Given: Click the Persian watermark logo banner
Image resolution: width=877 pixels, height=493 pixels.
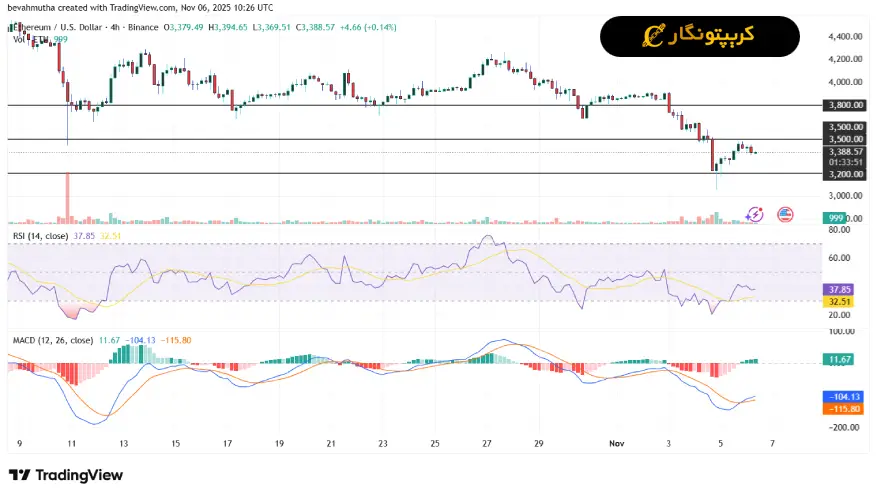Looking at the screenshot, I should click(699, 36).
